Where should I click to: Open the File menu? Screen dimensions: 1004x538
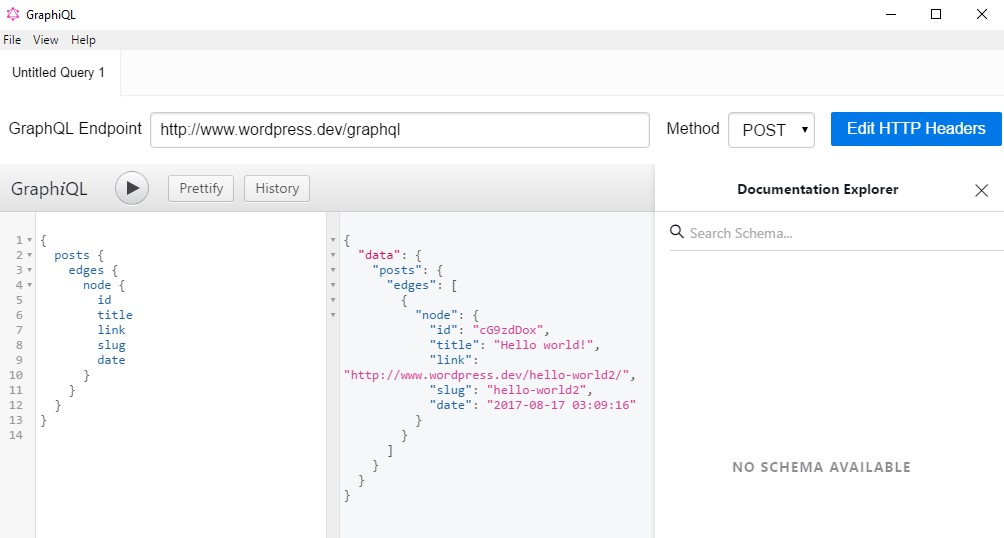pos(12,40)
